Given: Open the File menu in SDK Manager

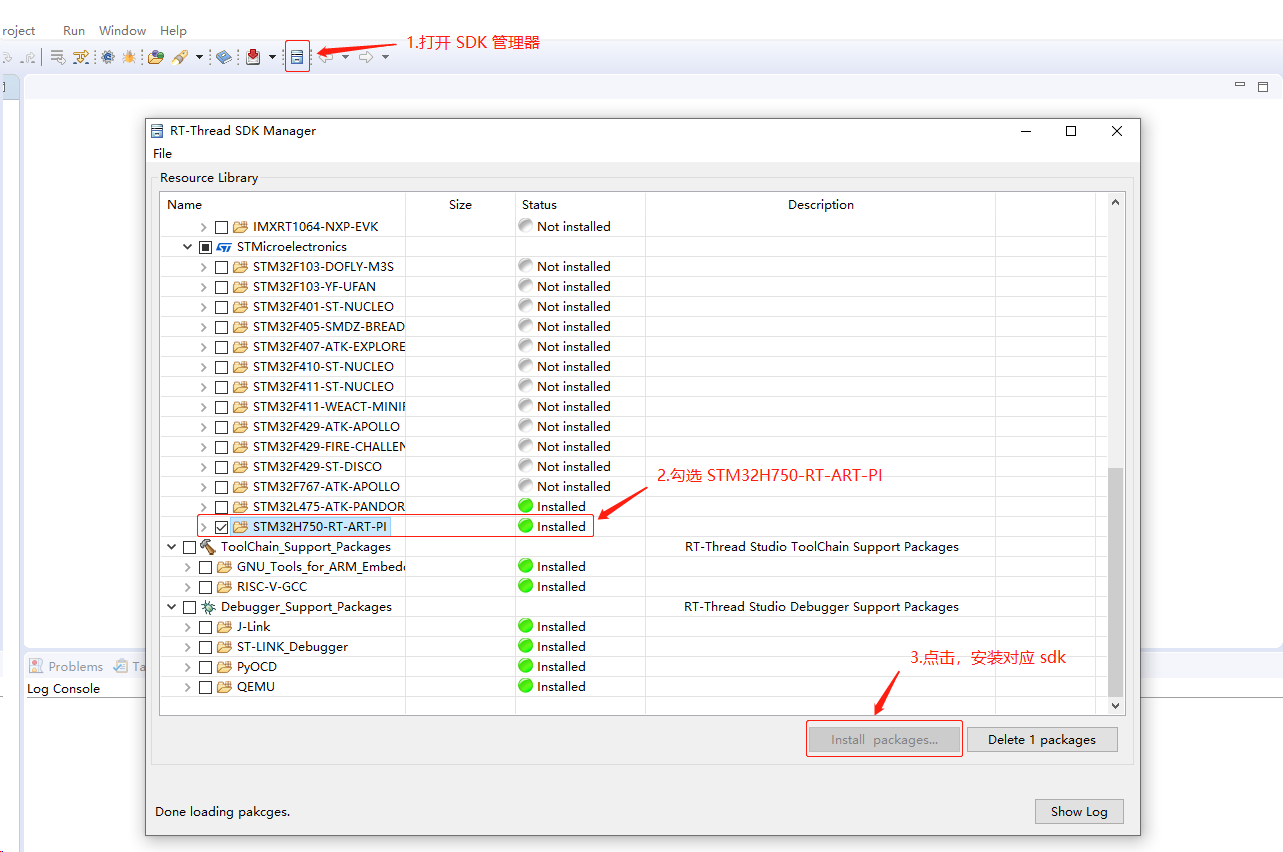Looking at the screenshot, I should (x=162, y=153).
